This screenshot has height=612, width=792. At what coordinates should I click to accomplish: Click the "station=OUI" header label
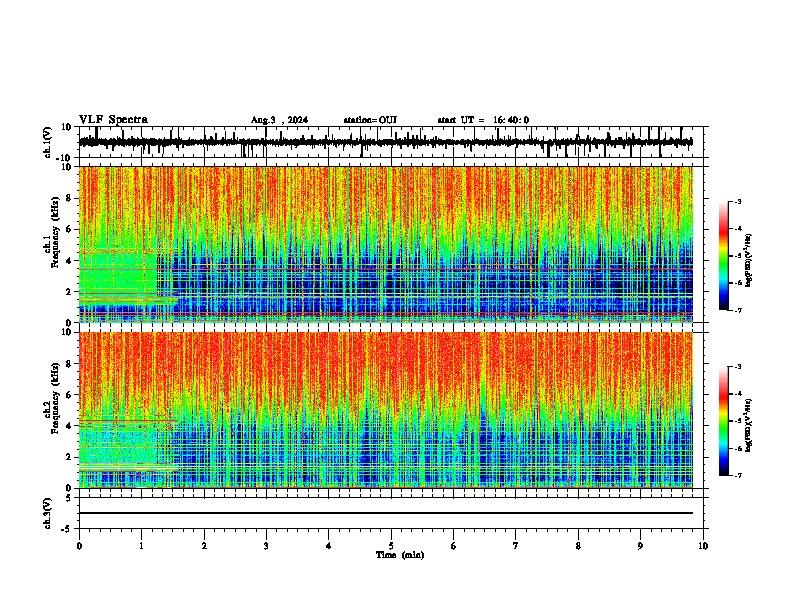[x=370, y=120]
